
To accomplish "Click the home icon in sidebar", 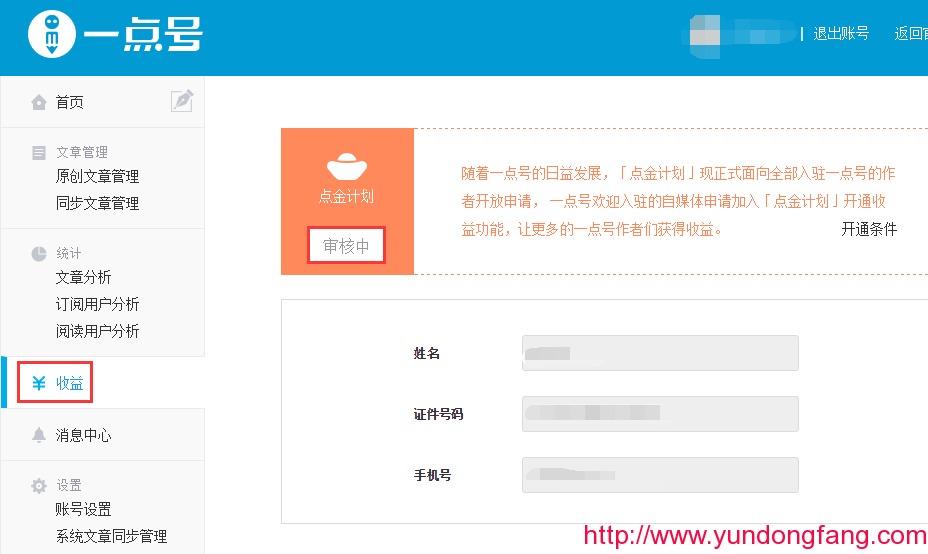I will [x=39, y=102].
